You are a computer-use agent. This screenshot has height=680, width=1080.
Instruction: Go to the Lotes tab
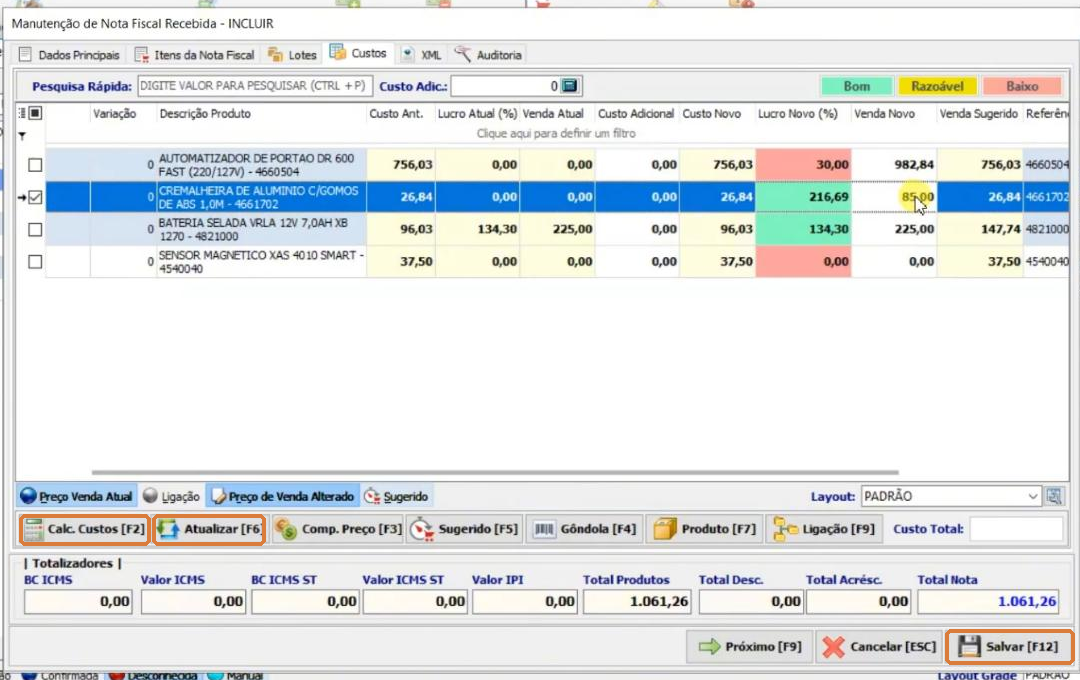(293, 54)
